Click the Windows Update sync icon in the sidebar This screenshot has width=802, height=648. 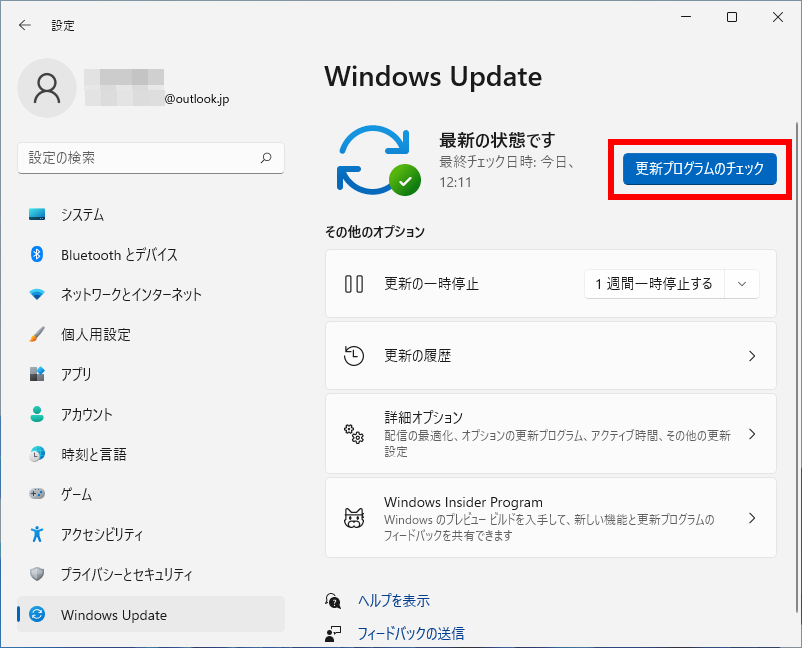[x=37, y=614]
